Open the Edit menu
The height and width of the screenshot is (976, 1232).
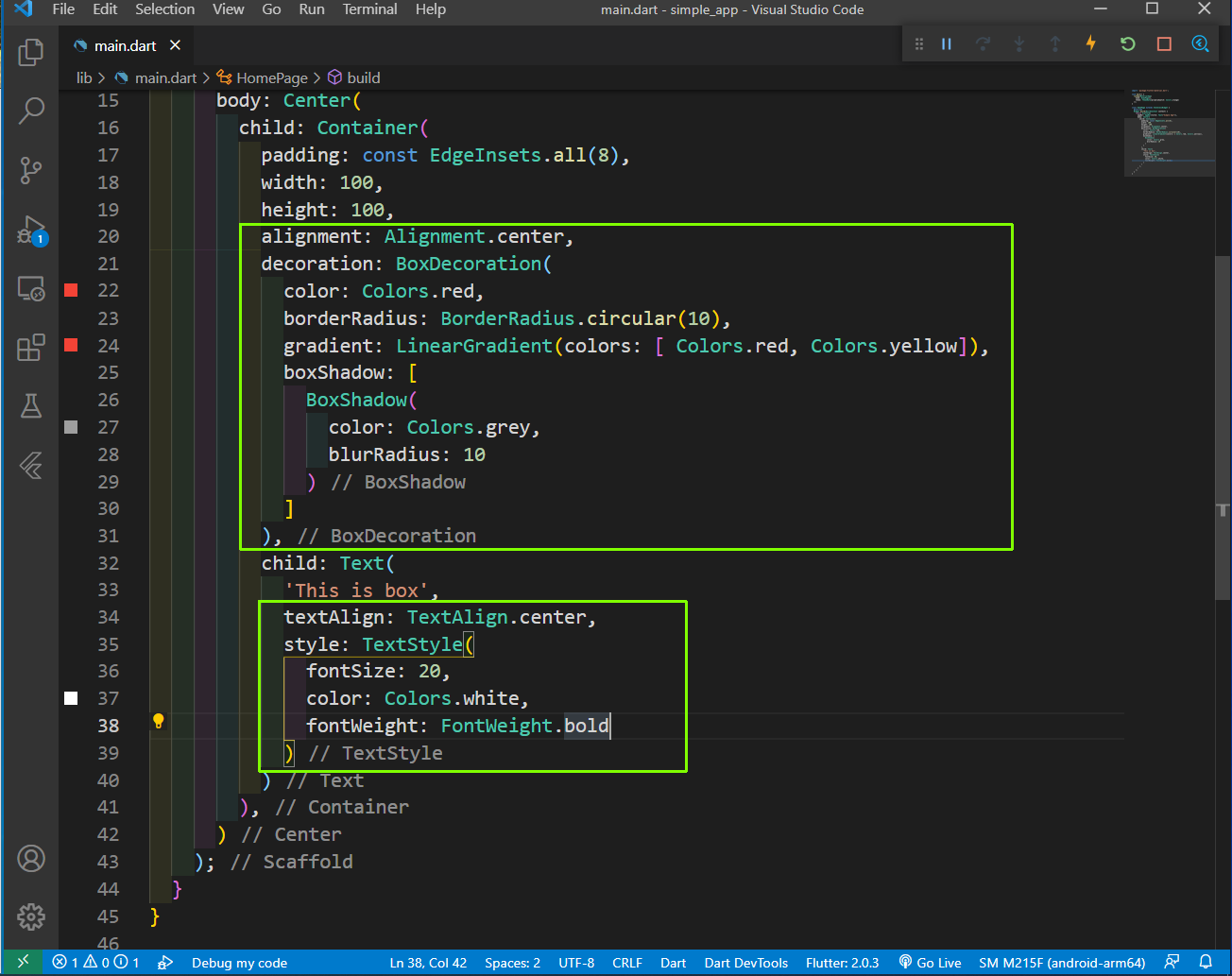click(x=105, y=9)
